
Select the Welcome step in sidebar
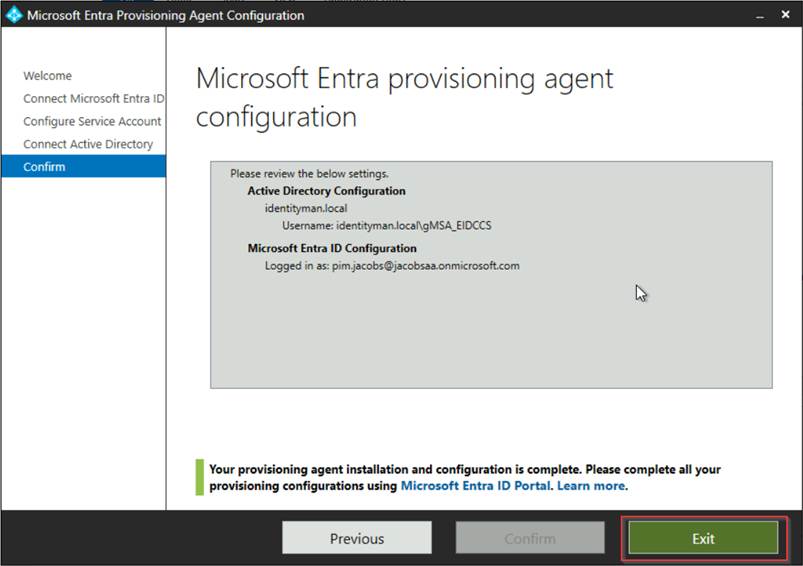coord(48,76)
